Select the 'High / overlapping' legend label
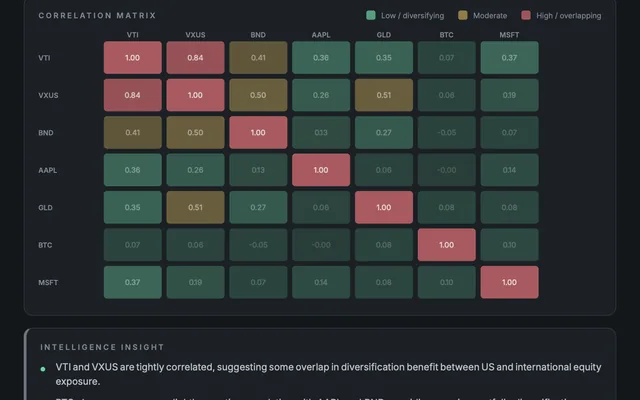The width and height of the screenshot is (640, 400). point(569,16)
